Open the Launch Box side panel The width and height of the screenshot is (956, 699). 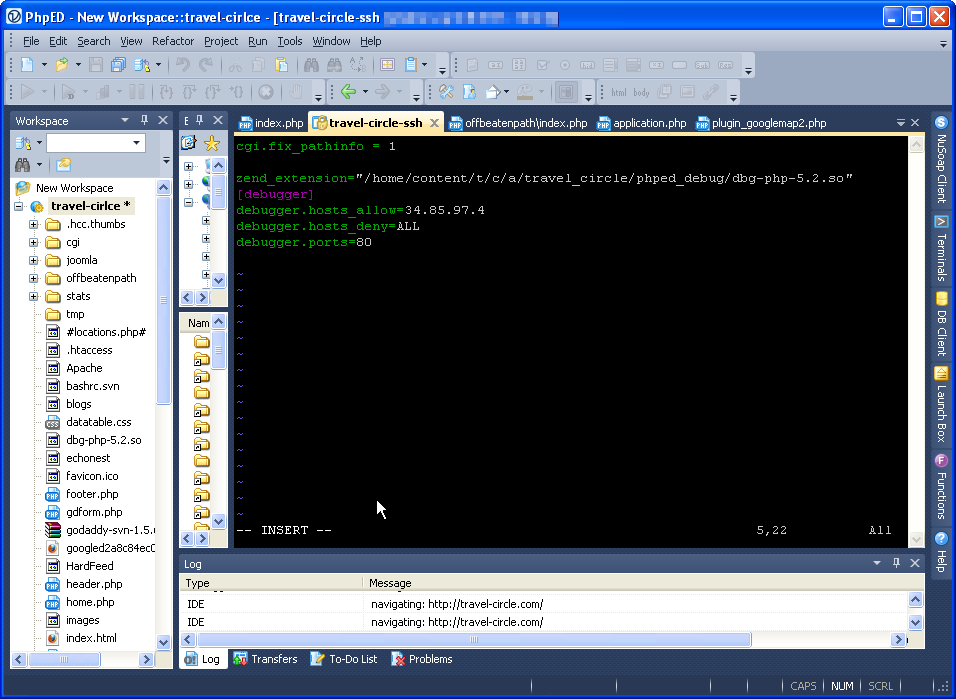[x=941, y=405]
